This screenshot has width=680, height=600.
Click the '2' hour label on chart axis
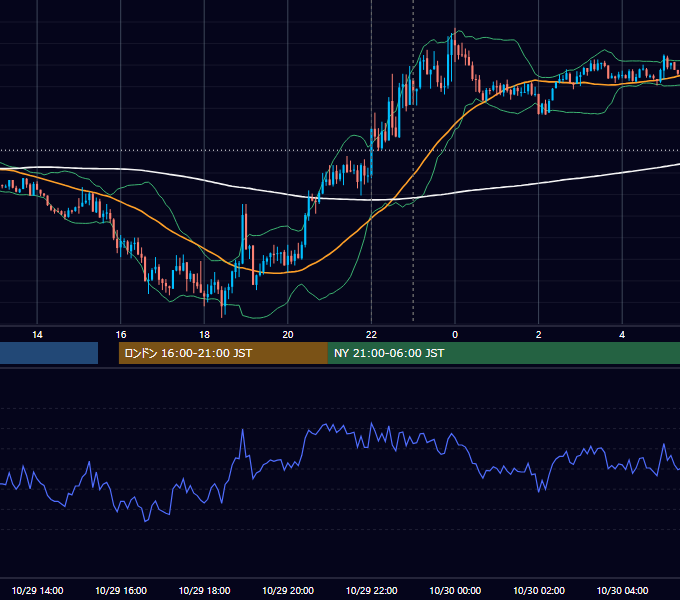click(x=539, y=335)
